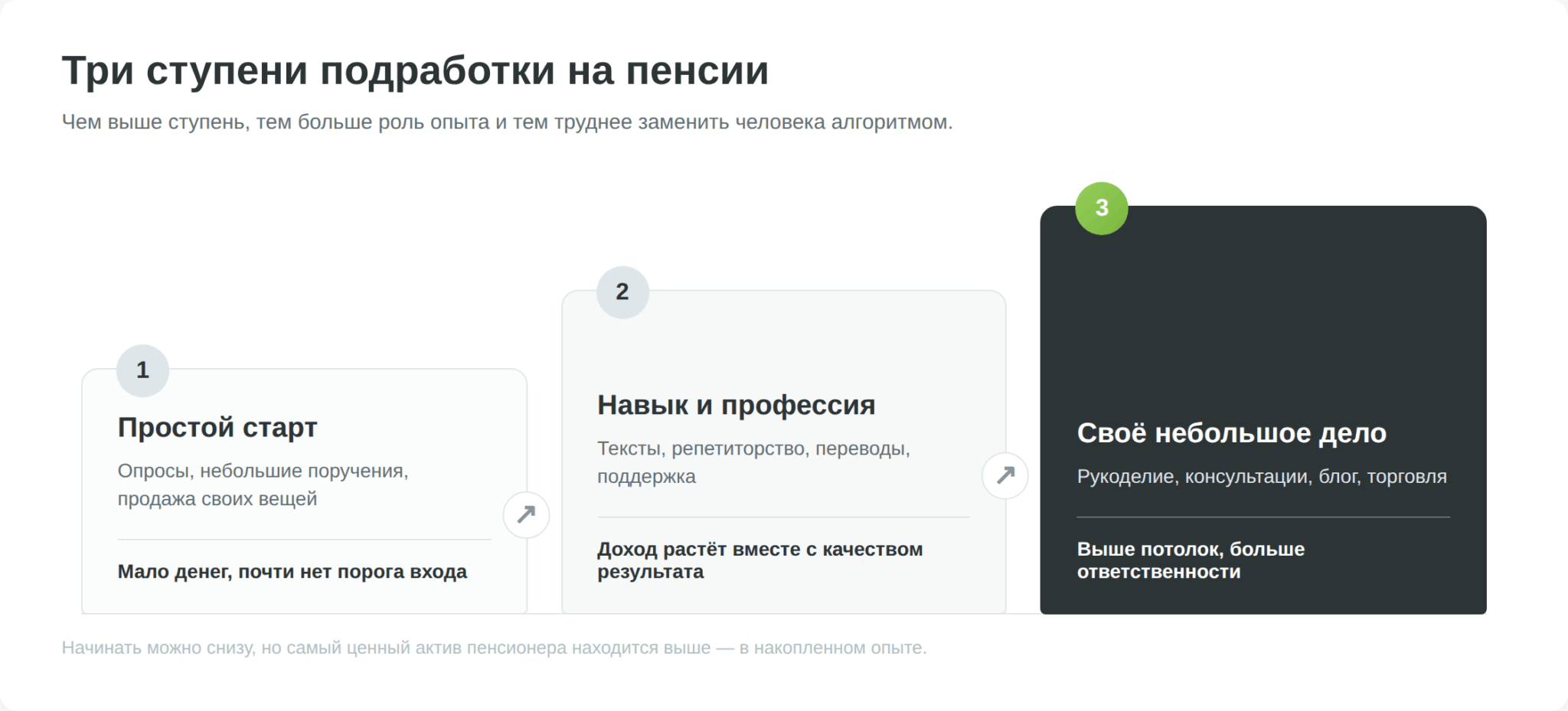Screen dimensions: 1568x711
Task: Click the card title "Простой старт"
Action: pos(217,427)
